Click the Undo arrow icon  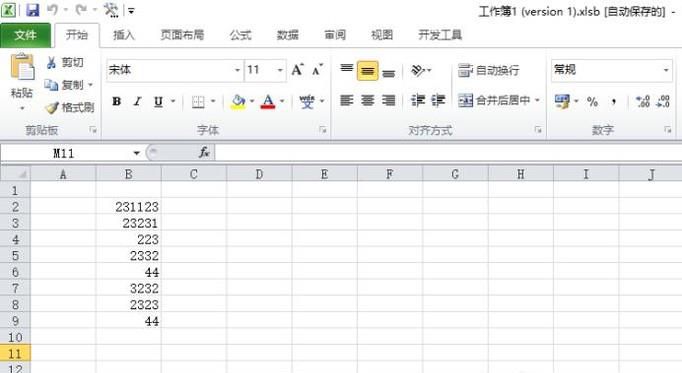pyautogui.click(x=53, y=10)
